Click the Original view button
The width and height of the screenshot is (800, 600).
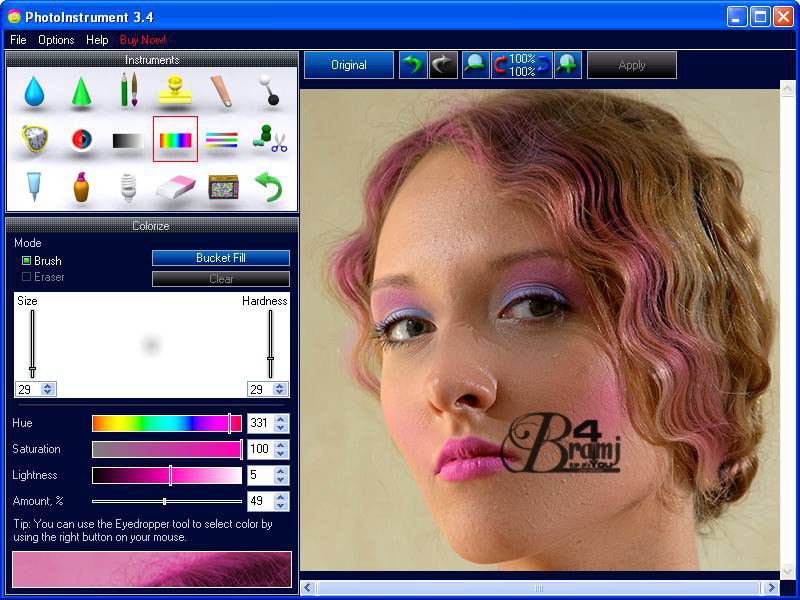[x=349, y=65]
